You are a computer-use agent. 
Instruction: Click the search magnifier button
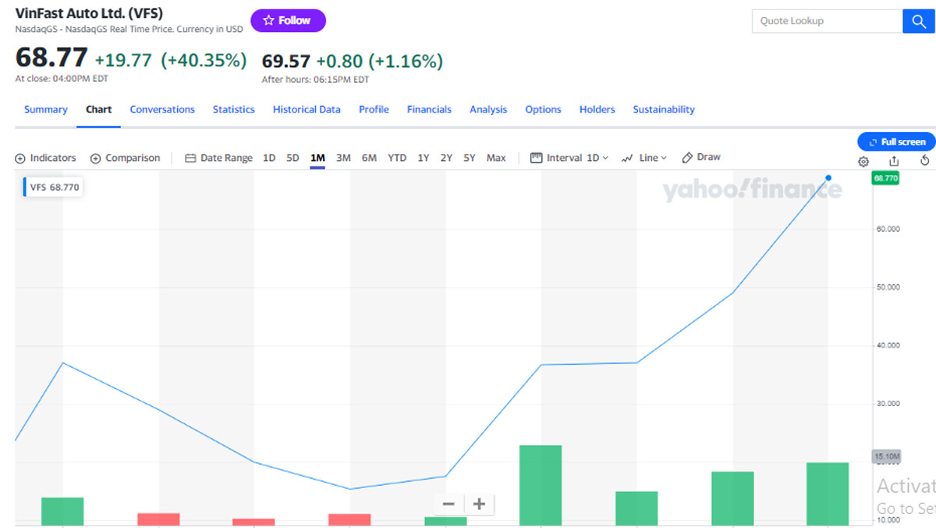tap(919, 21)
